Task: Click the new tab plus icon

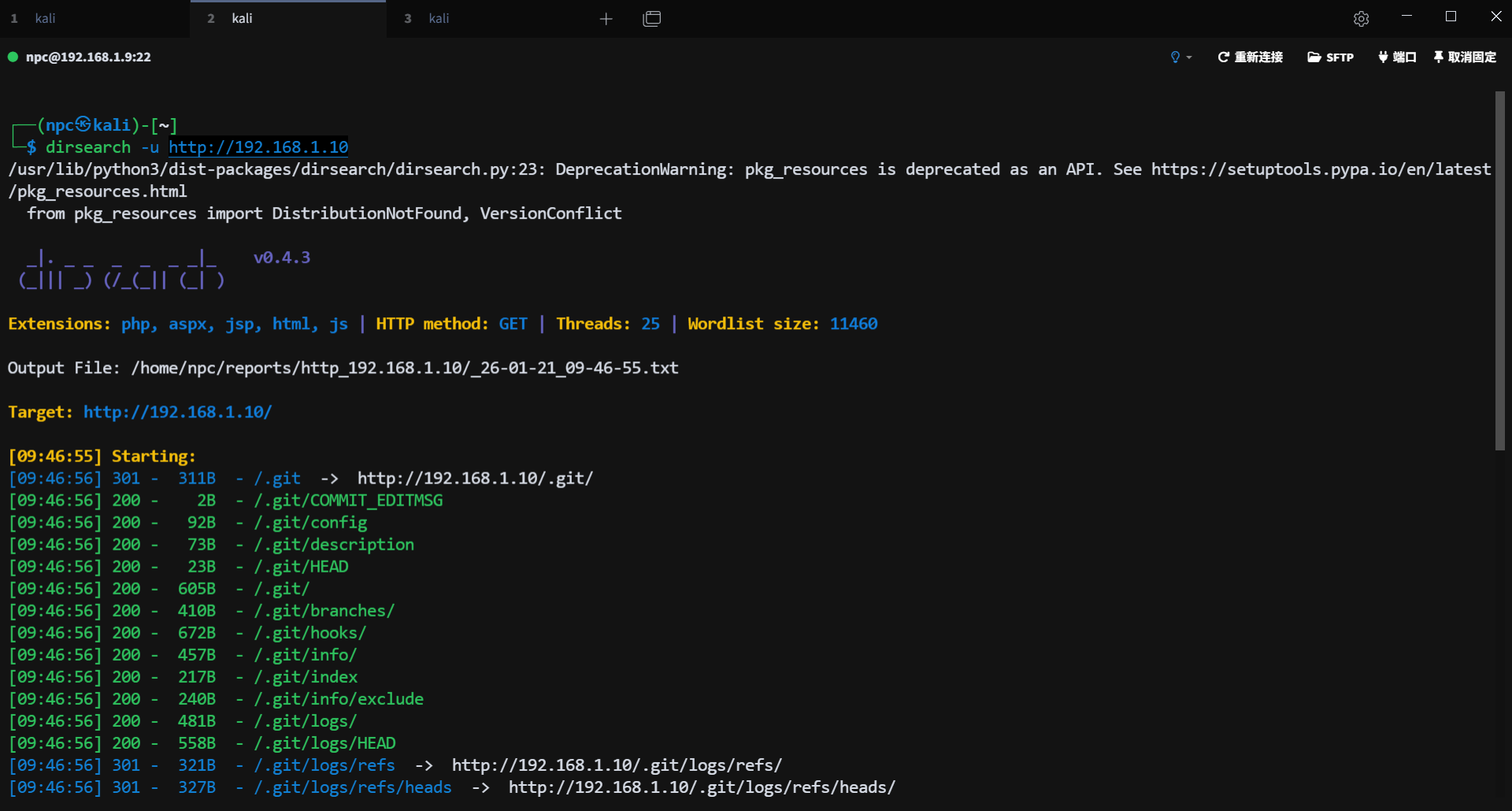Action: click(606, 19)
